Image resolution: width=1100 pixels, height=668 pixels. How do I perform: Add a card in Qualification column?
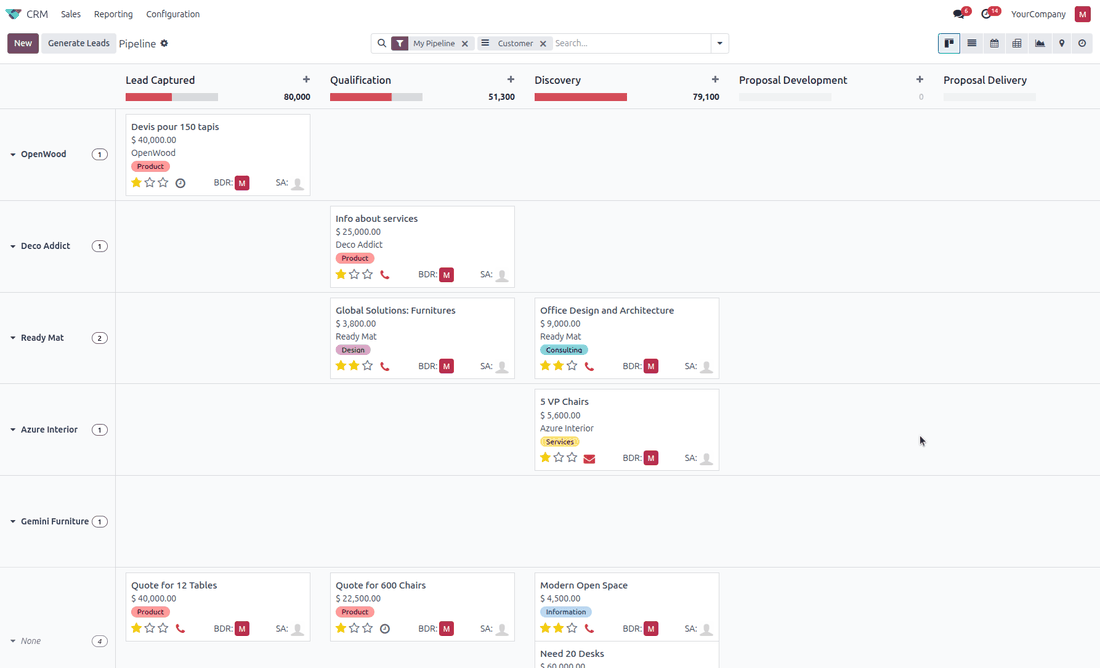click(511, 80)
